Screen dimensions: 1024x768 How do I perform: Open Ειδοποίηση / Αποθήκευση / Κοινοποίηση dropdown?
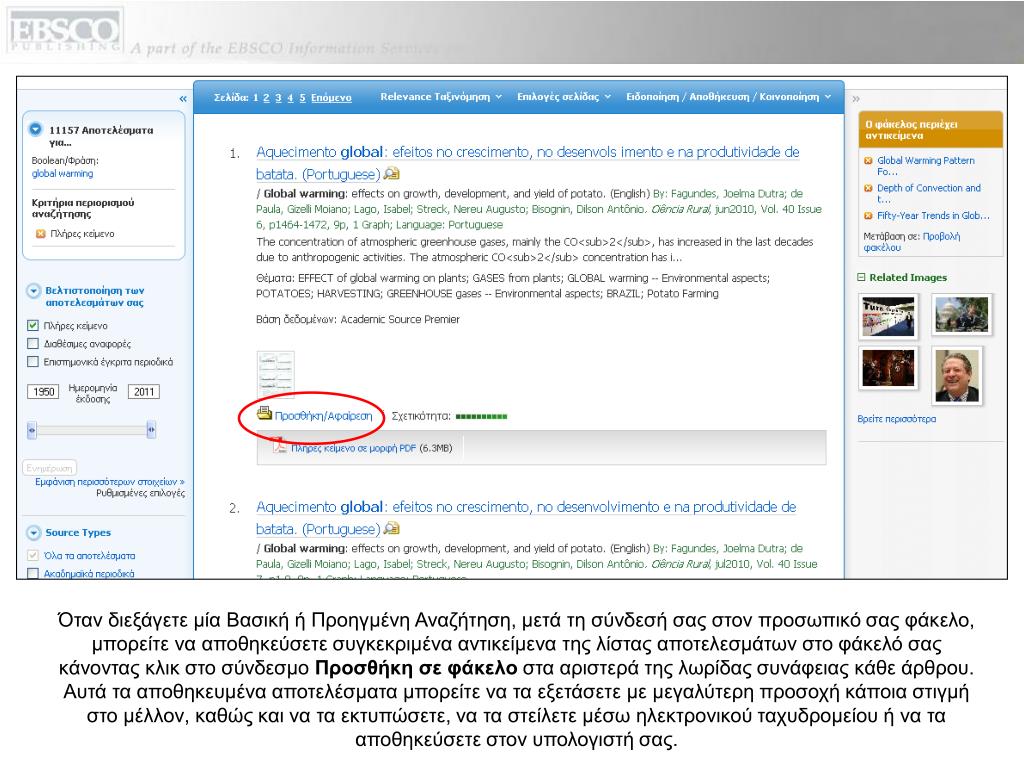(x=728, y=97)
